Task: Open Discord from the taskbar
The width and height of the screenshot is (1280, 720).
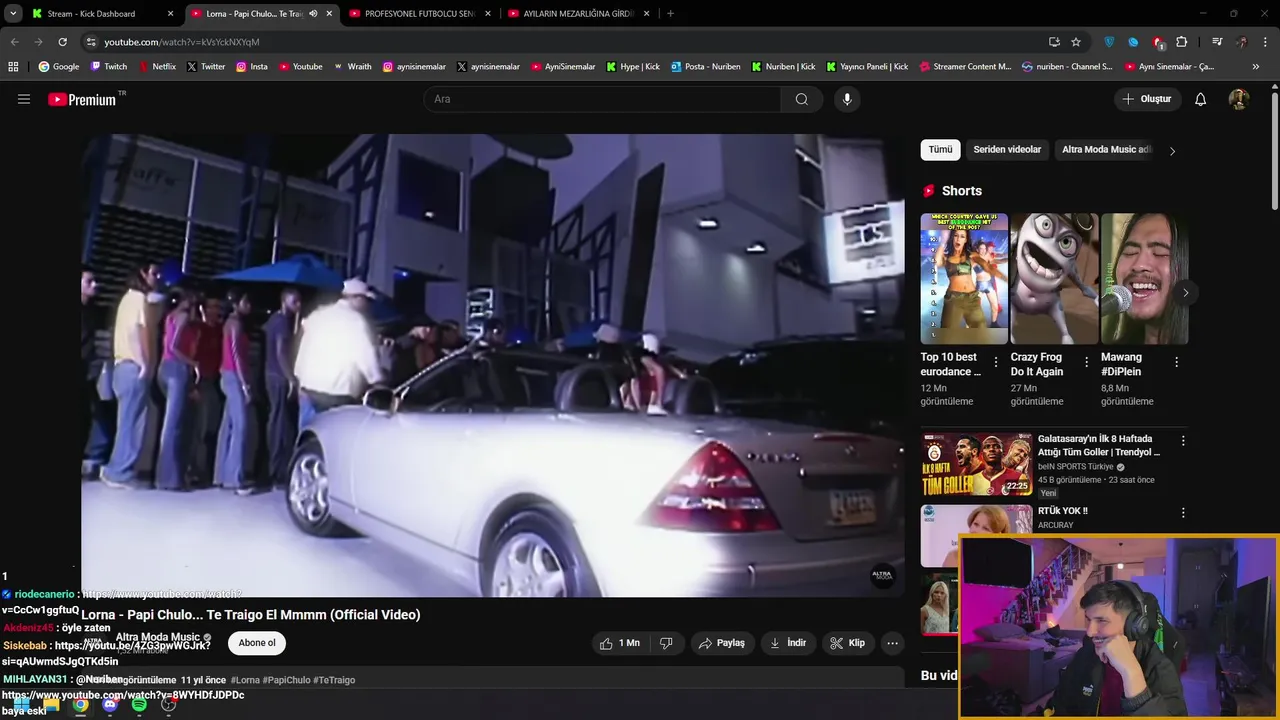Action: click(110, 705)
